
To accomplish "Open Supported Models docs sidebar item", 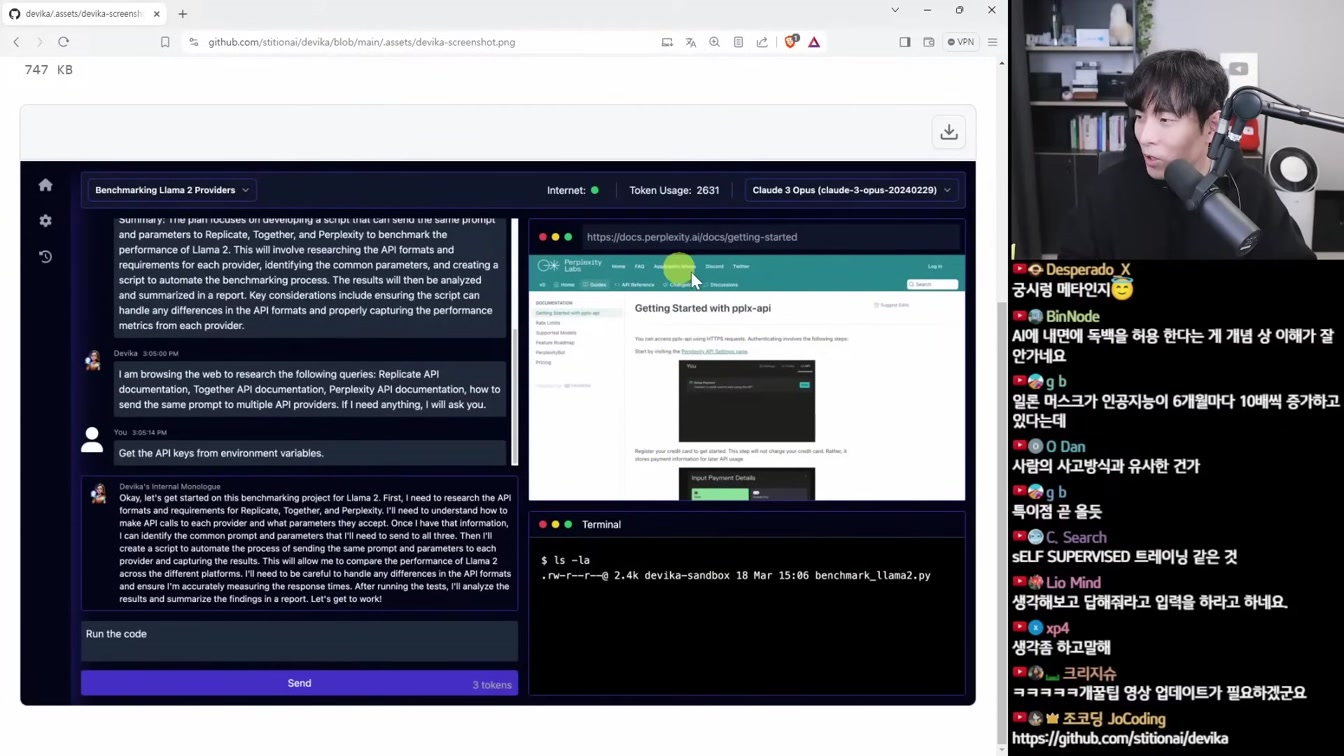I will pyautogui.click(x=556, y=333).
